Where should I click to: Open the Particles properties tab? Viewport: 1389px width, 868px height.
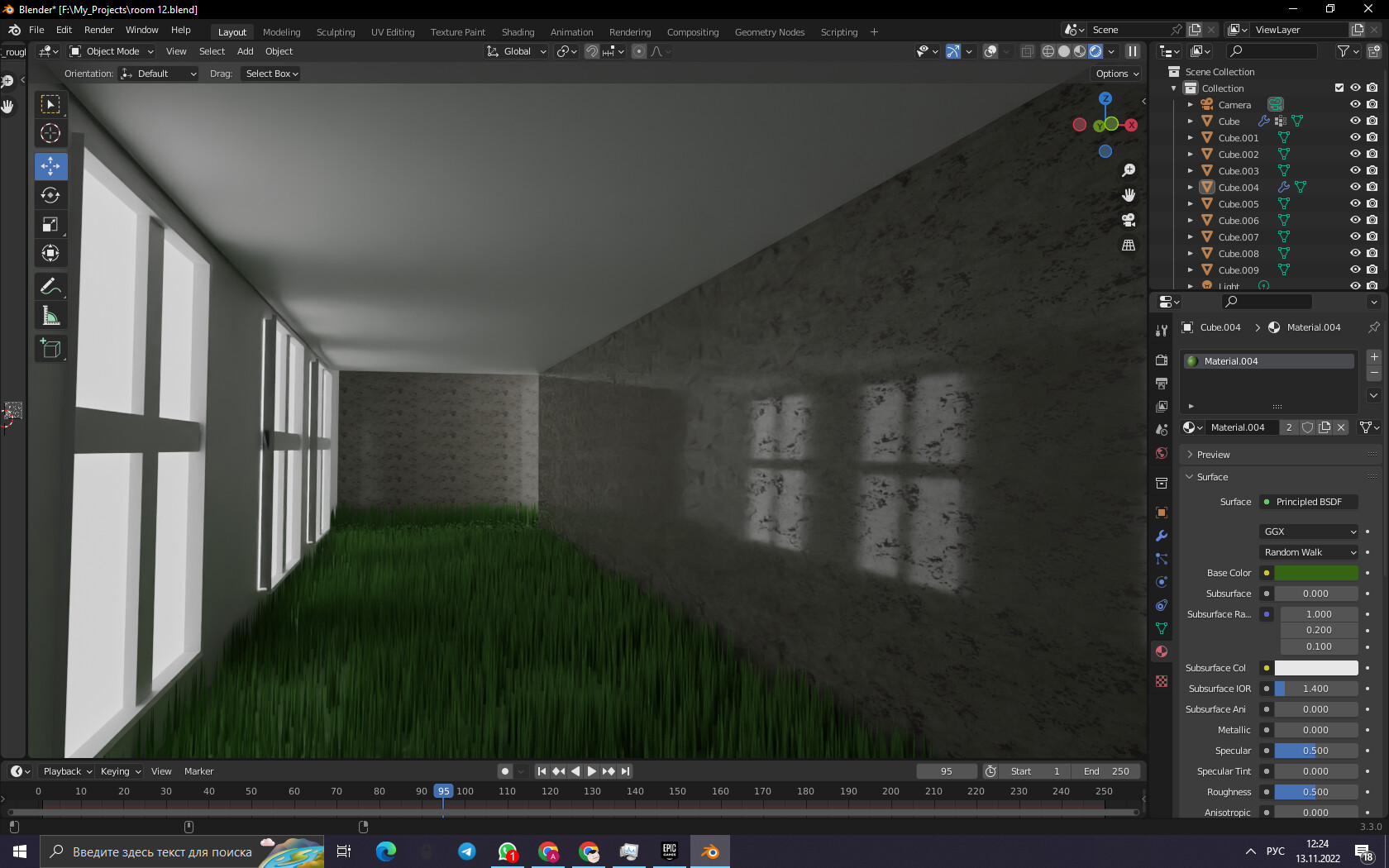pyautogui.click(x=1162, y=559)
